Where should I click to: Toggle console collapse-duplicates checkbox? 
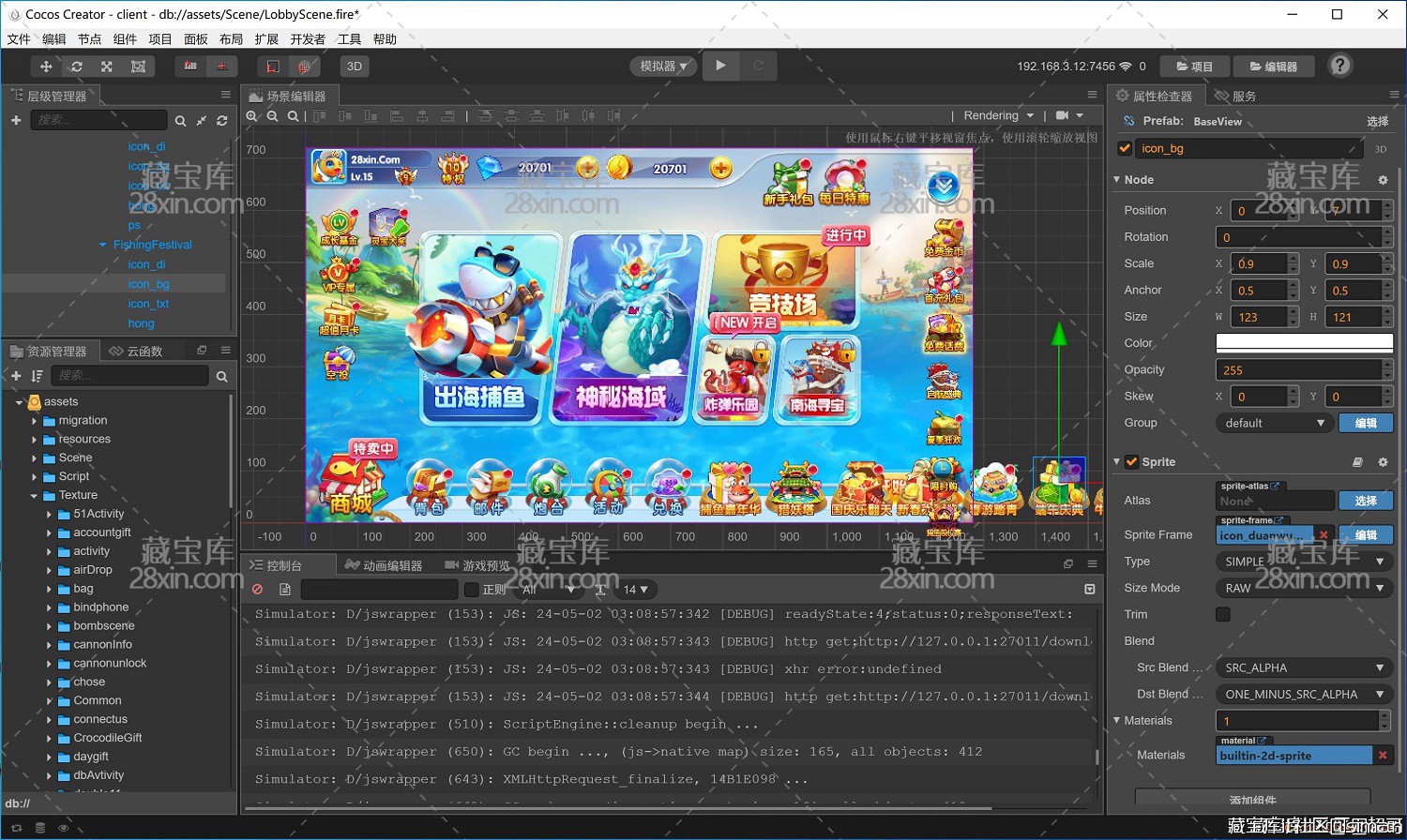click(x=1089, y=589)
